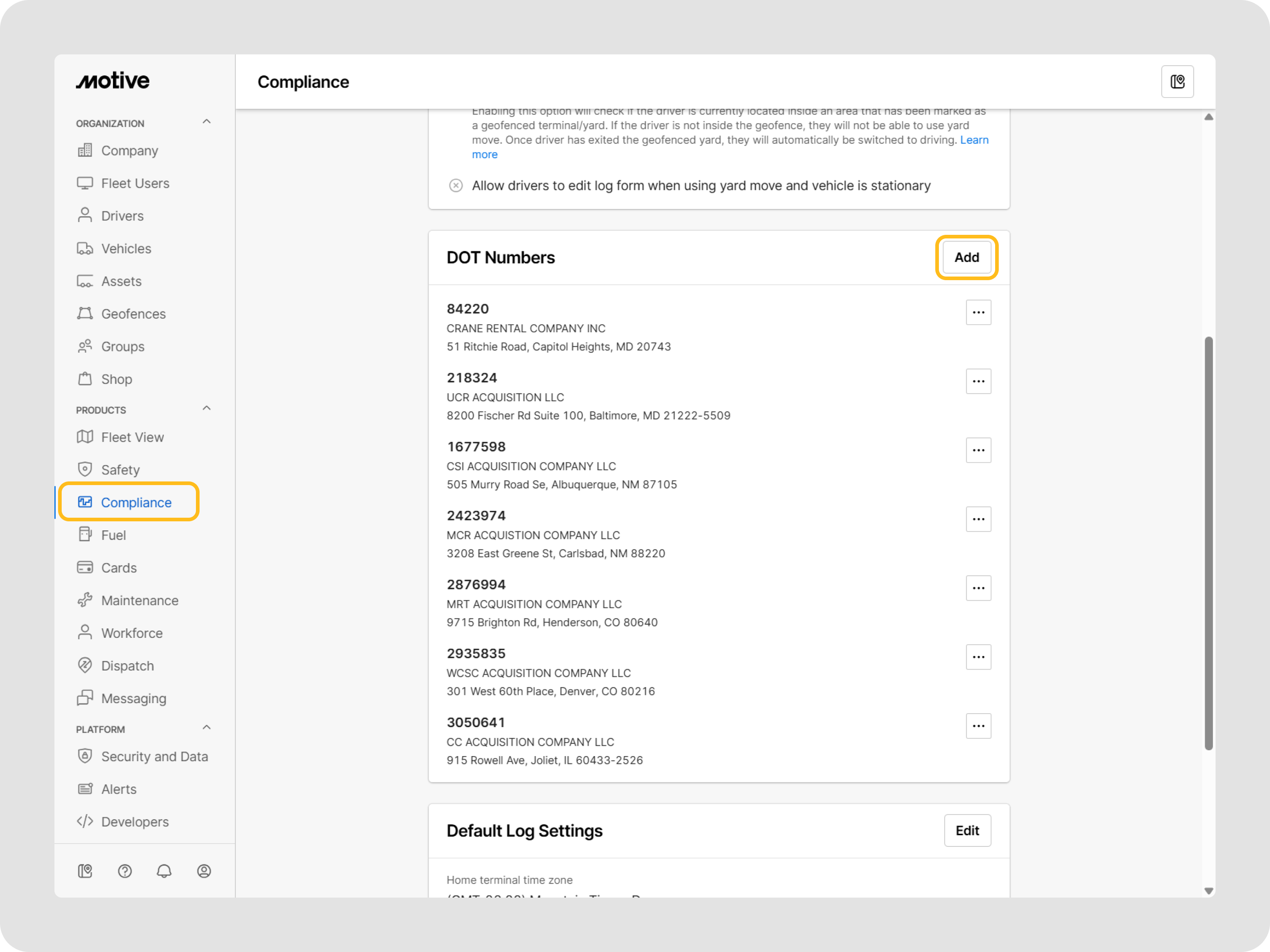The width and height of the screenshot is (1270, 952).
Task: Edit Default Log Settings
Action: (967, 831)
